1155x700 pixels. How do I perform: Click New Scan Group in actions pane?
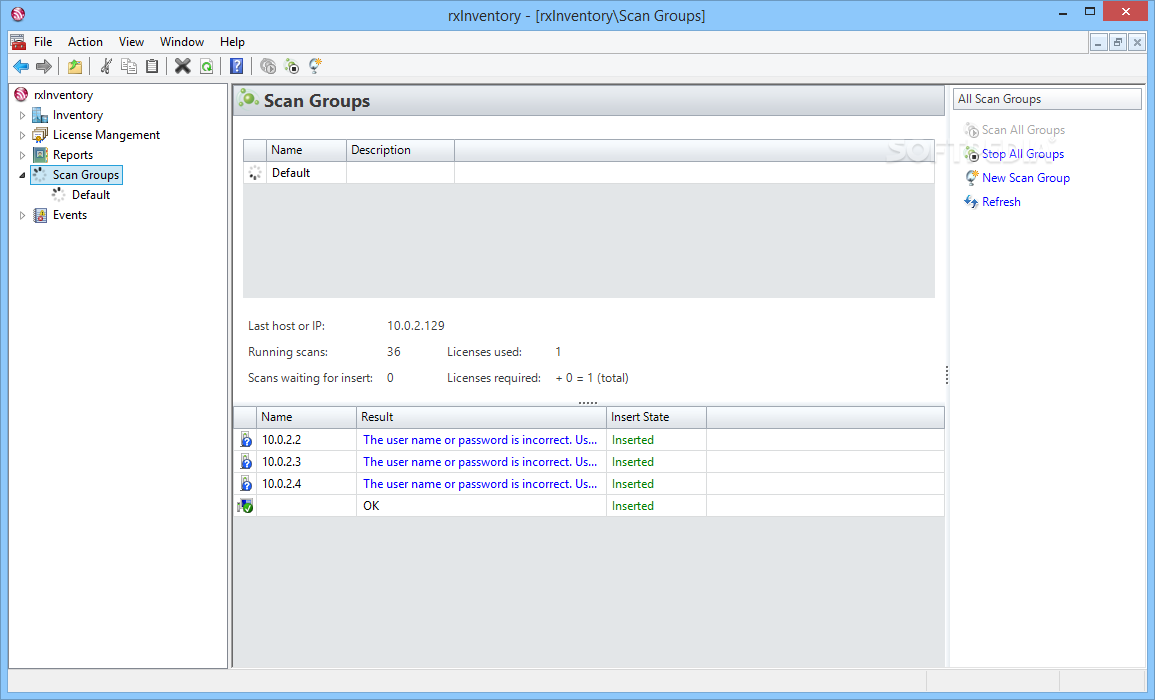coord(1025,178)
